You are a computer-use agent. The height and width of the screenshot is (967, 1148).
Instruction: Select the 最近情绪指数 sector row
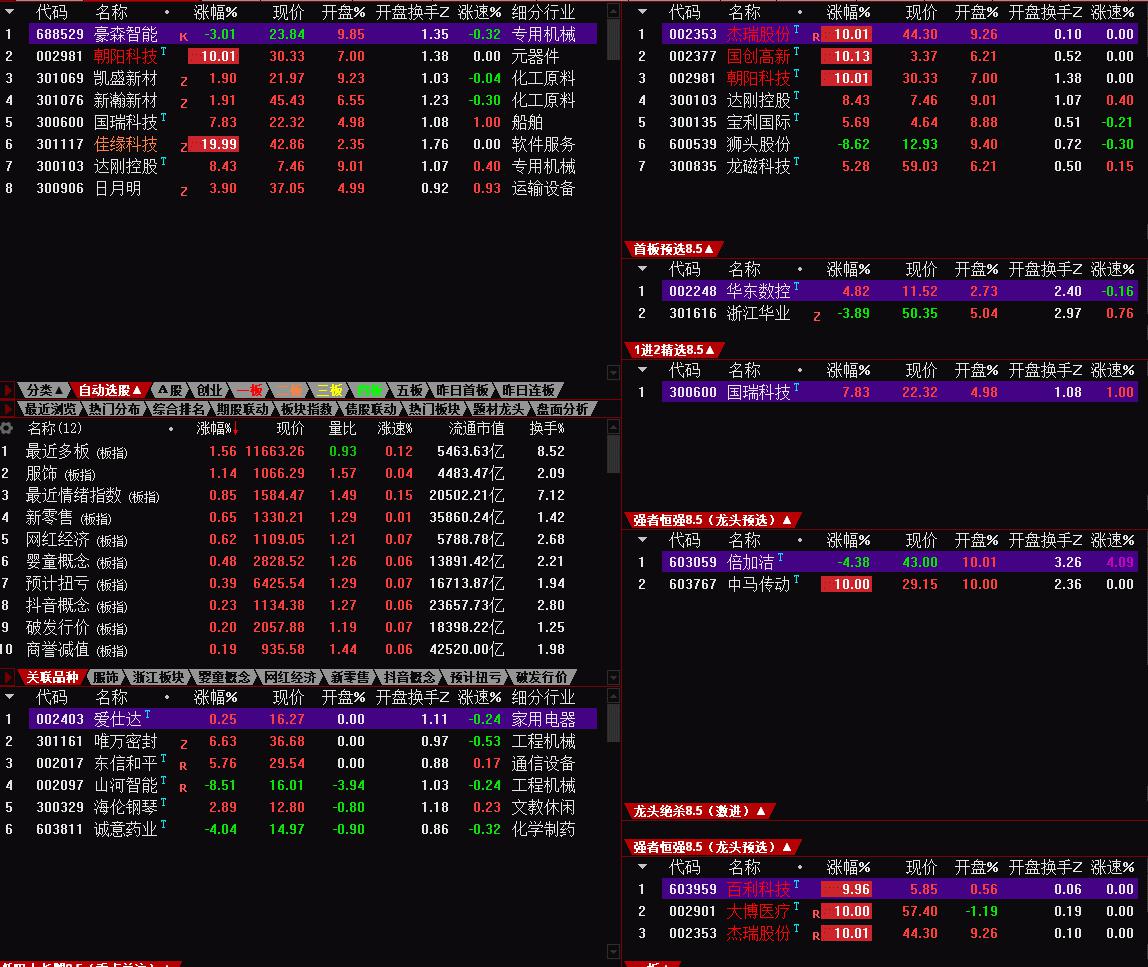tap(300, 496)
